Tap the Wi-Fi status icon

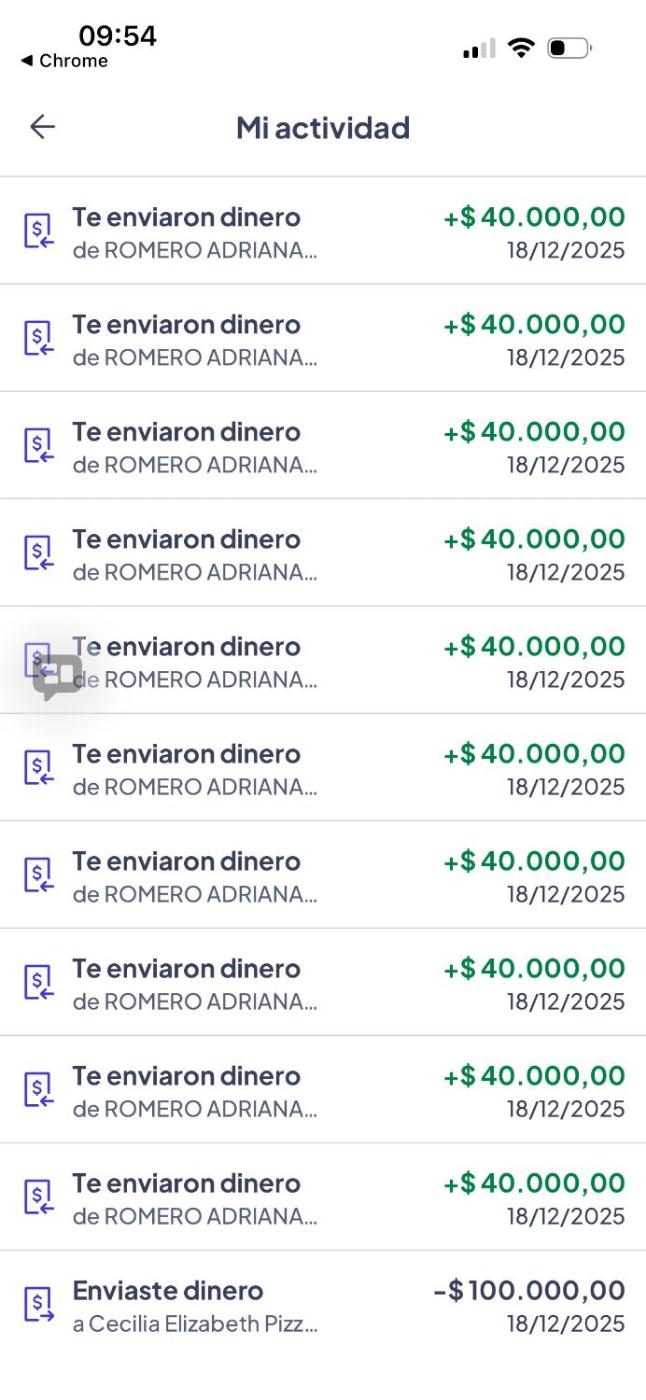(x=520, y=47)
